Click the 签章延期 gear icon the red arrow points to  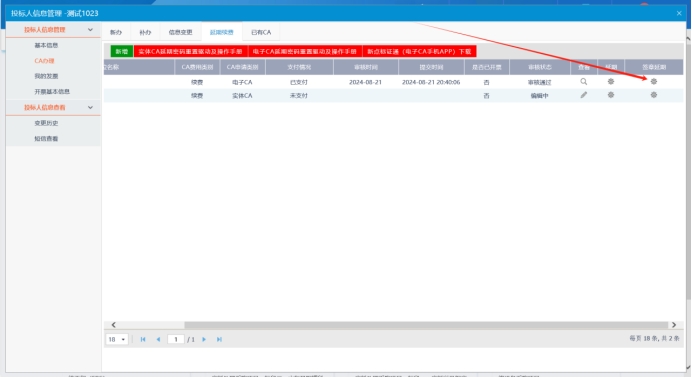coord(654,82)
